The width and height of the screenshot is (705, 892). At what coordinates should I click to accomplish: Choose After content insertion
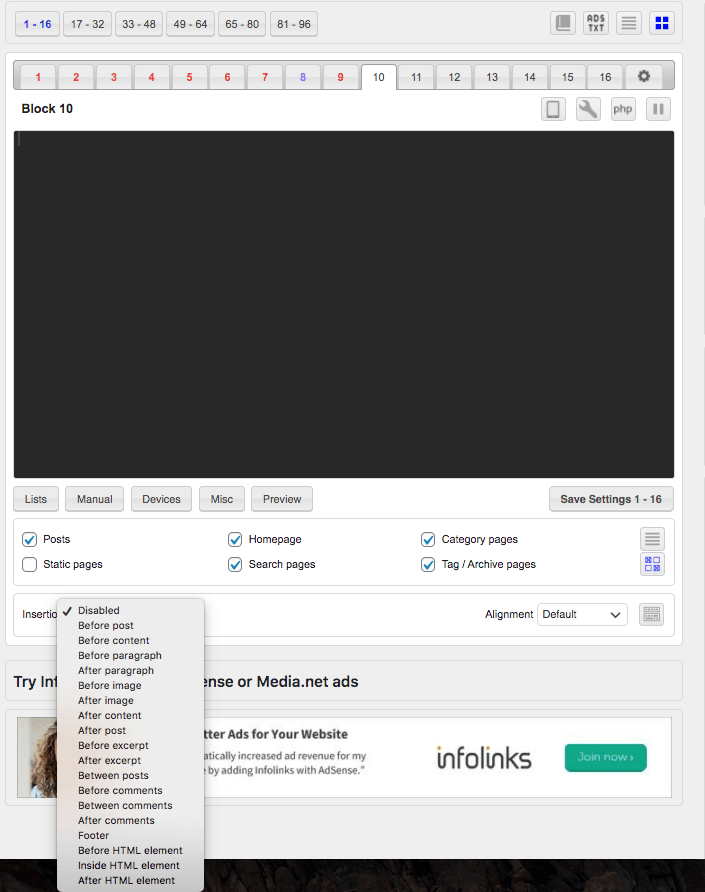click(130, 715)
